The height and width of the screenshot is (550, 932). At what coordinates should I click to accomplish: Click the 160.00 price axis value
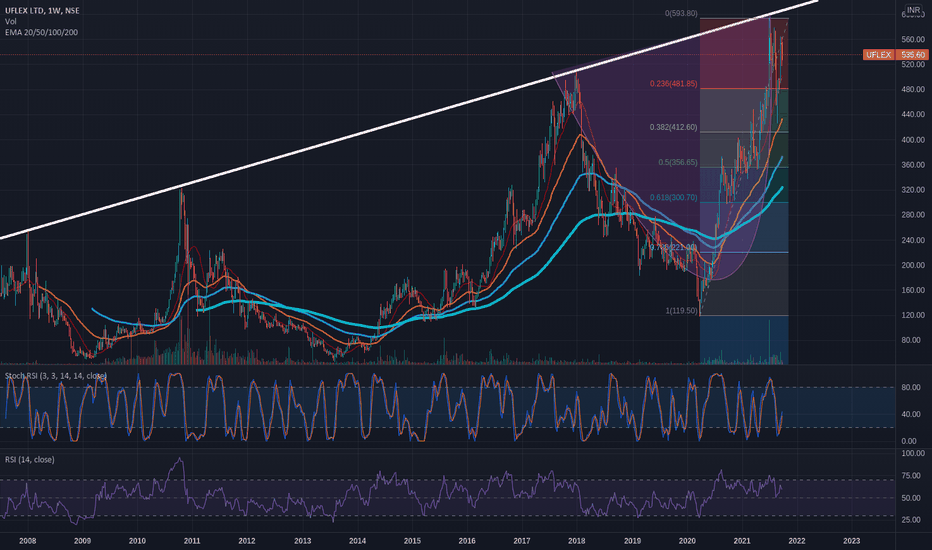coord(913,290)
